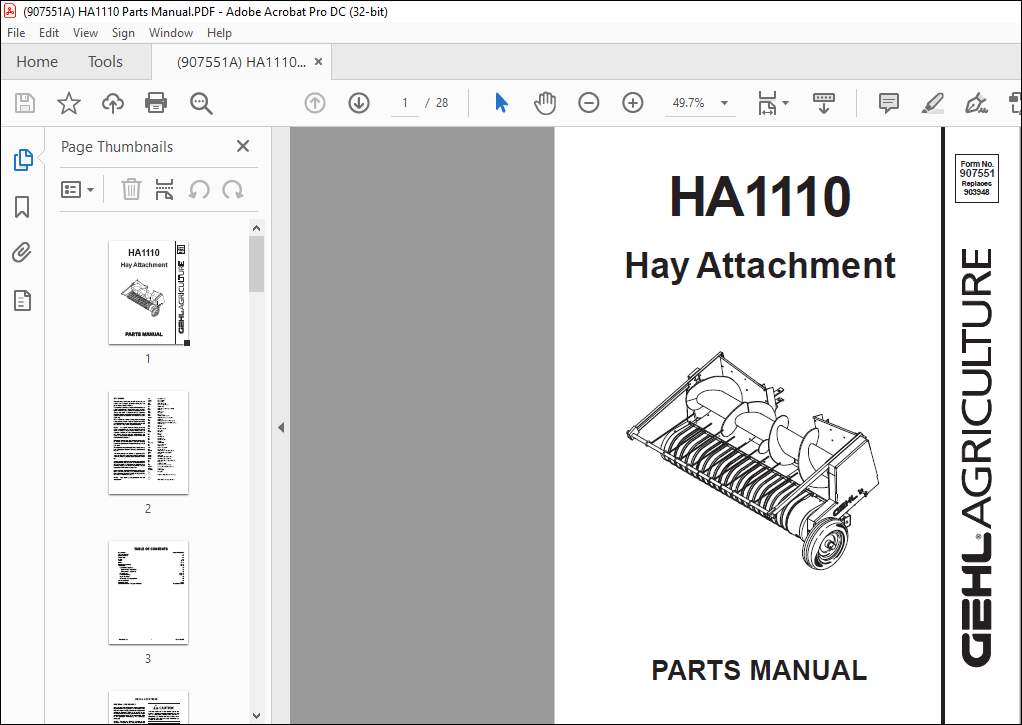Click thumbnail panel scroll down arrow
The image size is (1022, 725).
(x=256, y=716)
